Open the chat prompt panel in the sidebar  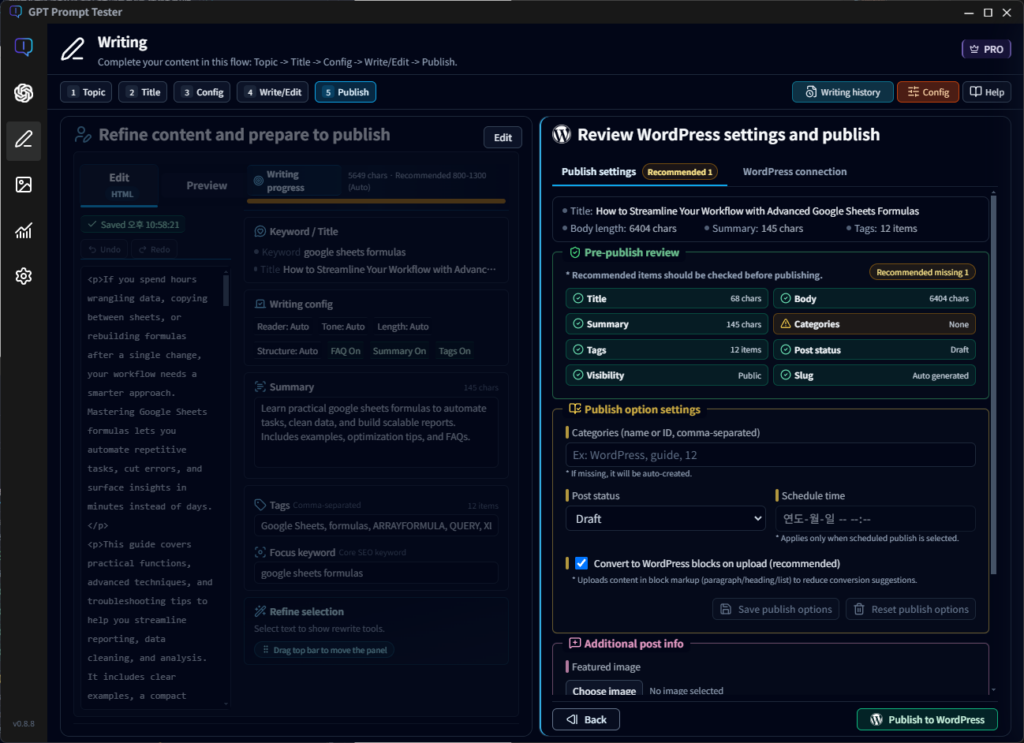click(x=23, y=46)
